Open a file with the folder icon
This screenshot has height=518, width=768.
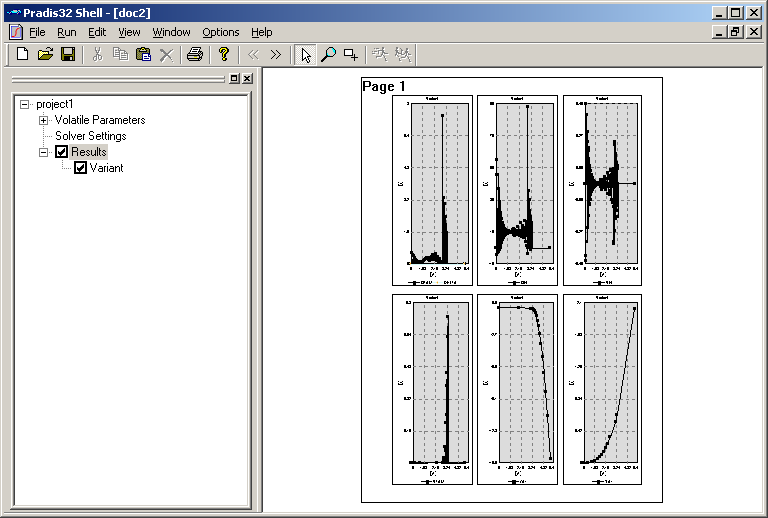point(45,54)
